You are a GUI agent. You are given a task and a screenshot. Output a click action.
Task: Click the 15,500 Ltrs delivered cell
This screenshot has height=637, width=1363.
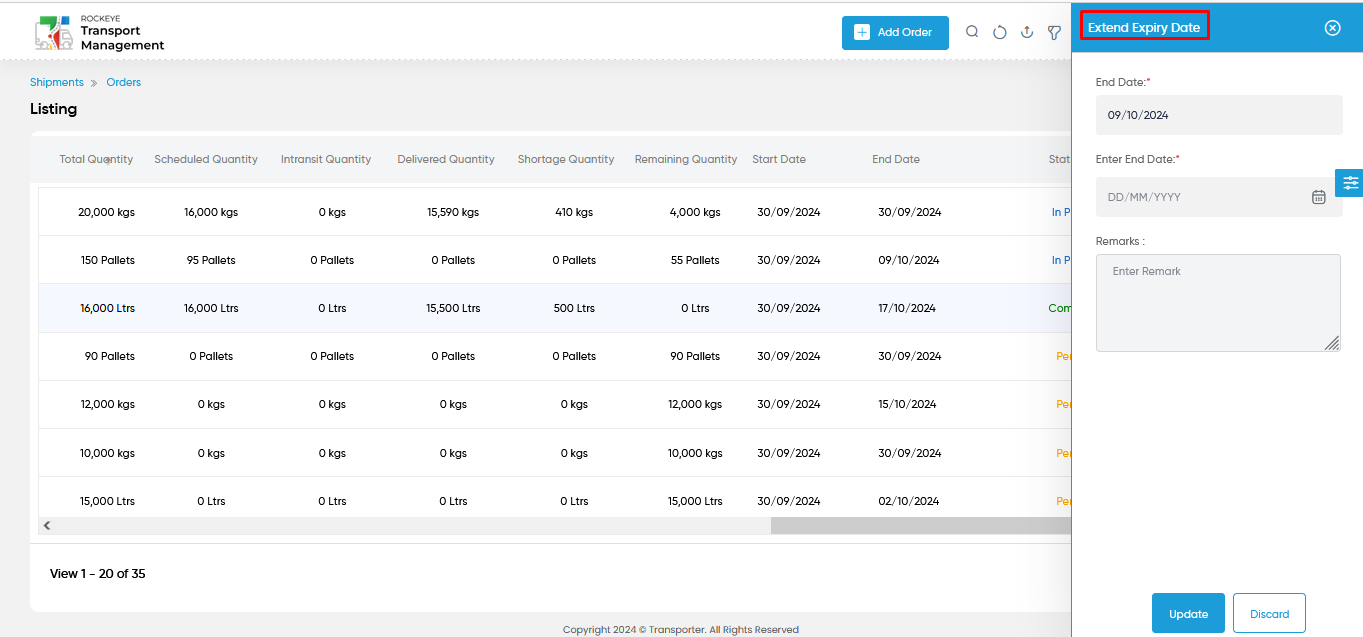pyautogui.click(x=453, y=308)
